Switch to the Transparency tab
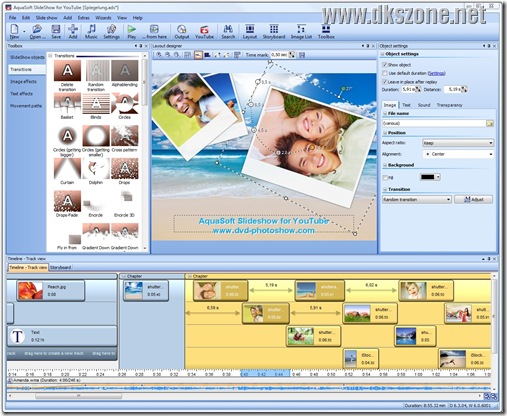 coord(449,105)
